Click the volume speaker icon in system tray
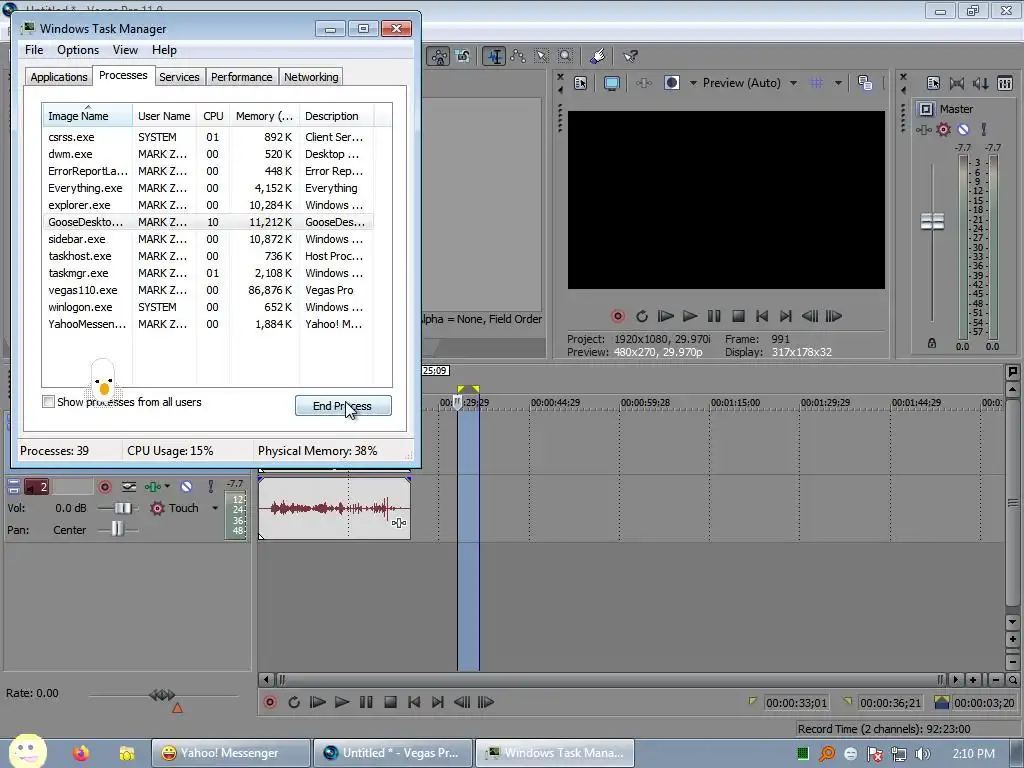 point(922,754)
